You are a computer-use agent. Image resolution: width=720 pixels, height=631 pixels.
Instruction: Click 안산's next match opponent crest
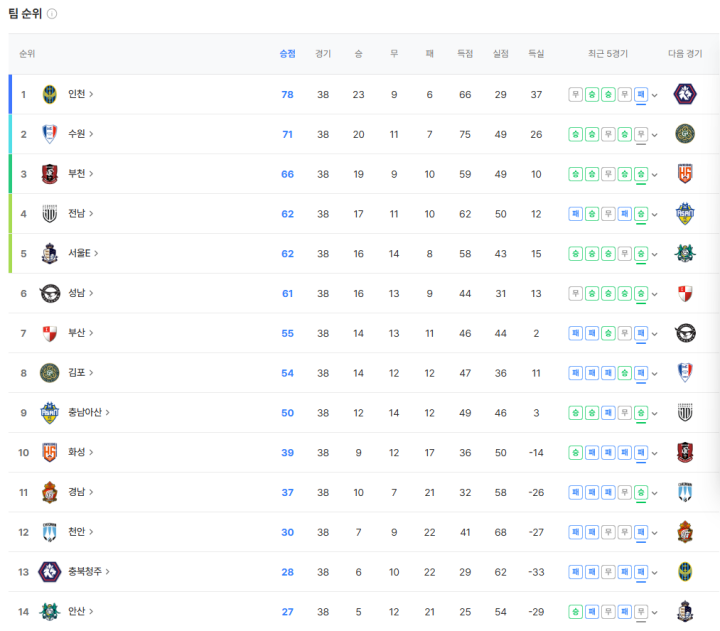685,612
